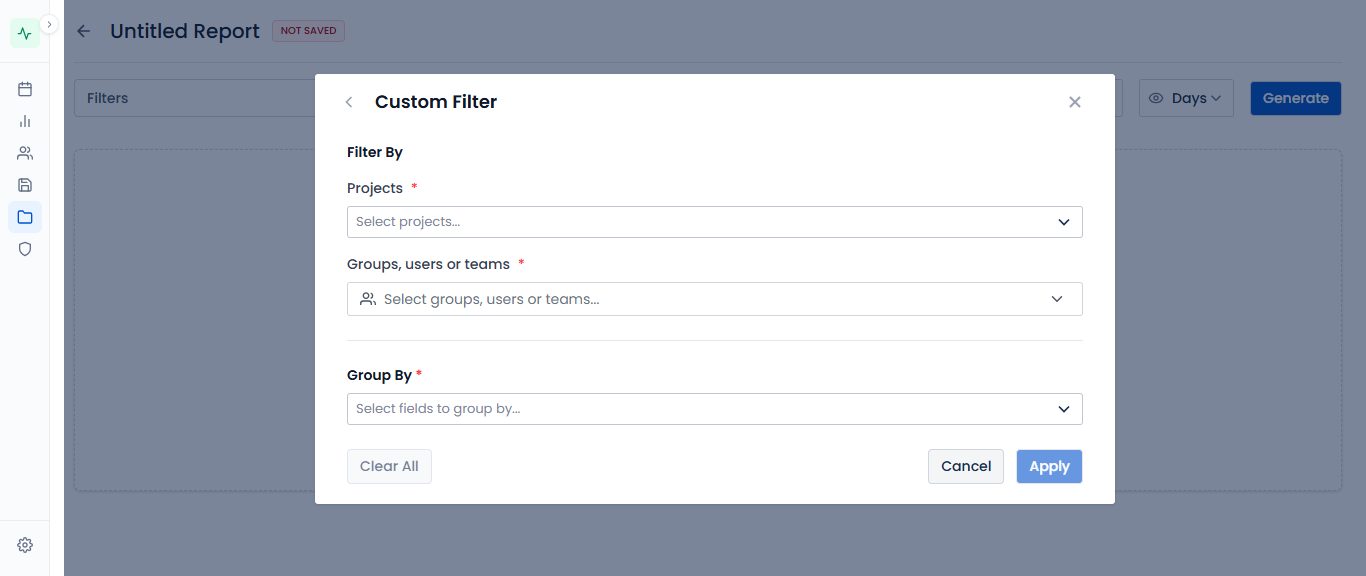
Task: Click the Generate button
Action: [1296, 98]
